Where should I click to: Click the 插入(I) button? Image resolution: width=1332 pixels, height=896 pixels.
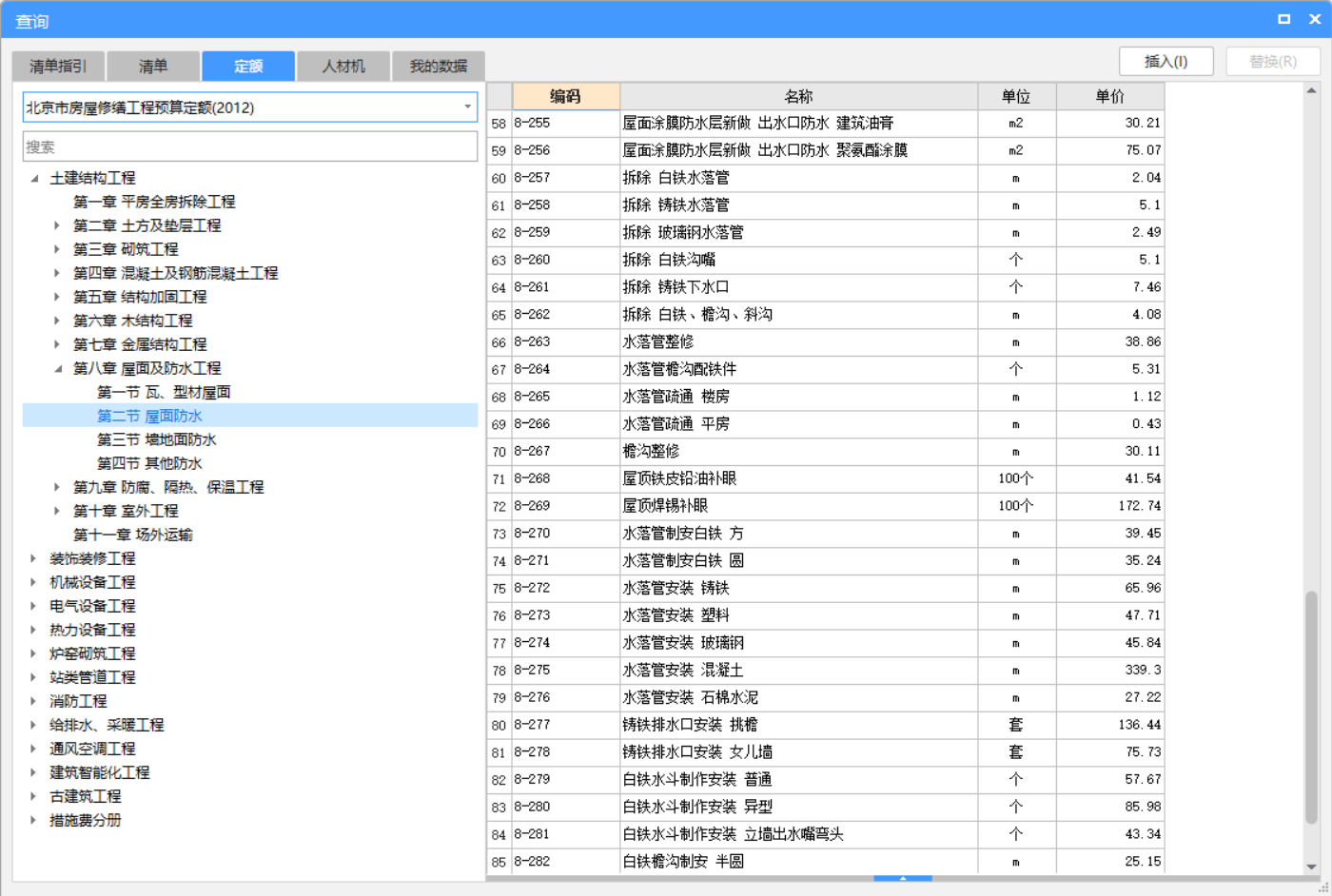pyautogui.click(x=1165, y=61)
